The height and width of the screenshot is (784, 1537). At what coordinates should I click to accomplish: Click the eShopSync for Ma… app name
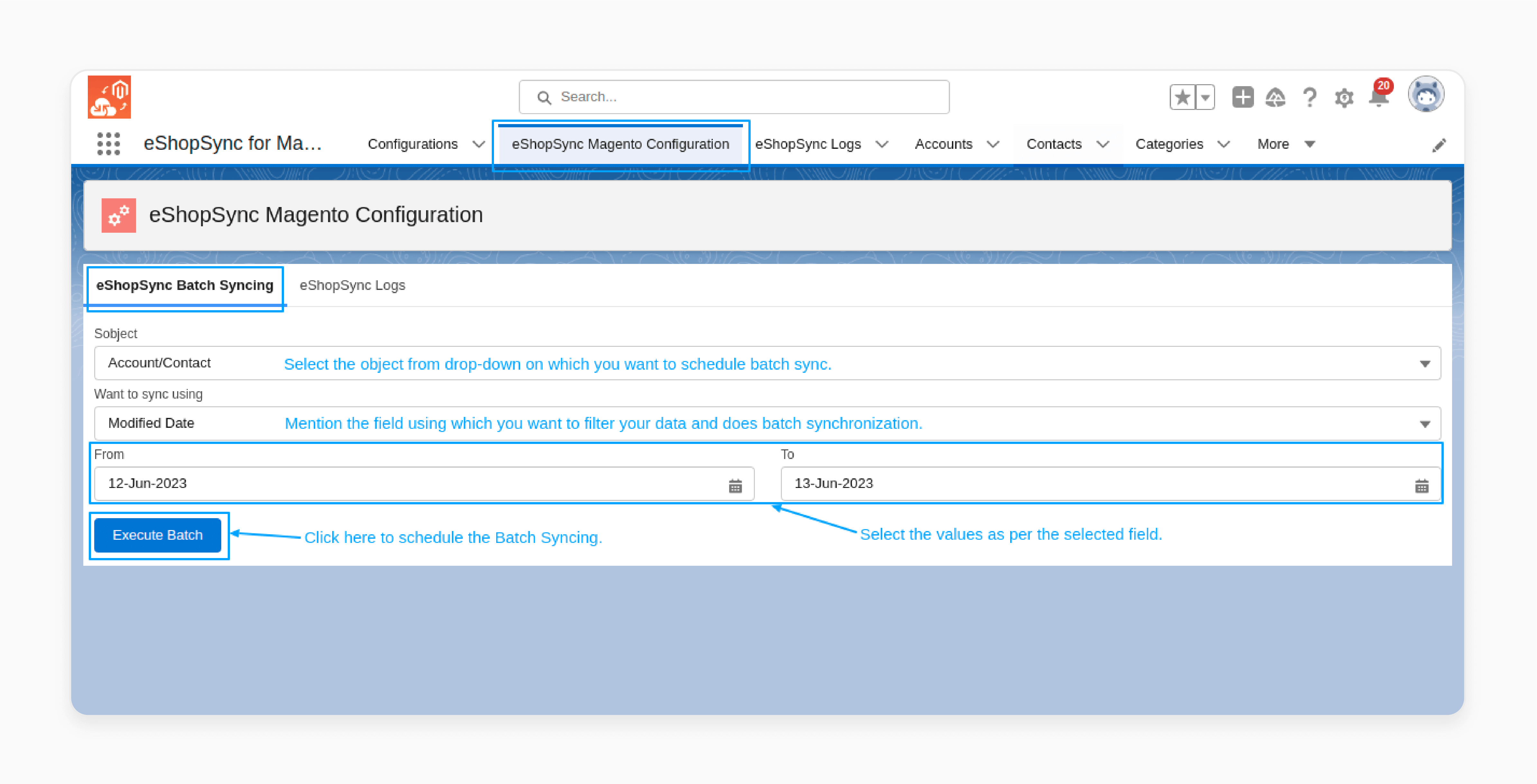click(233, 144)
